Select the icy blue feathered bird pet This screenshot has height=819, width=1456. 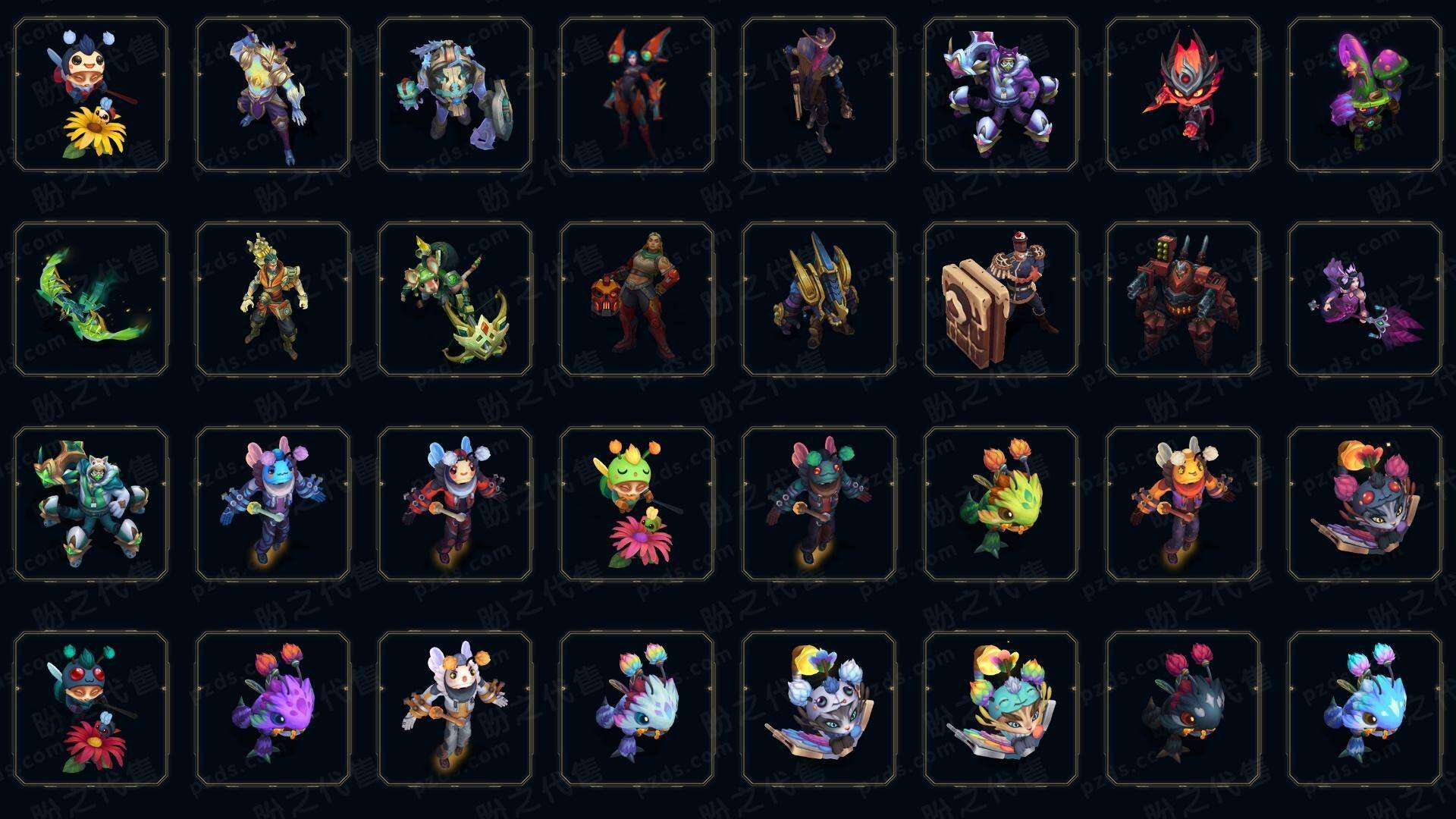[x=1365, y=708]
